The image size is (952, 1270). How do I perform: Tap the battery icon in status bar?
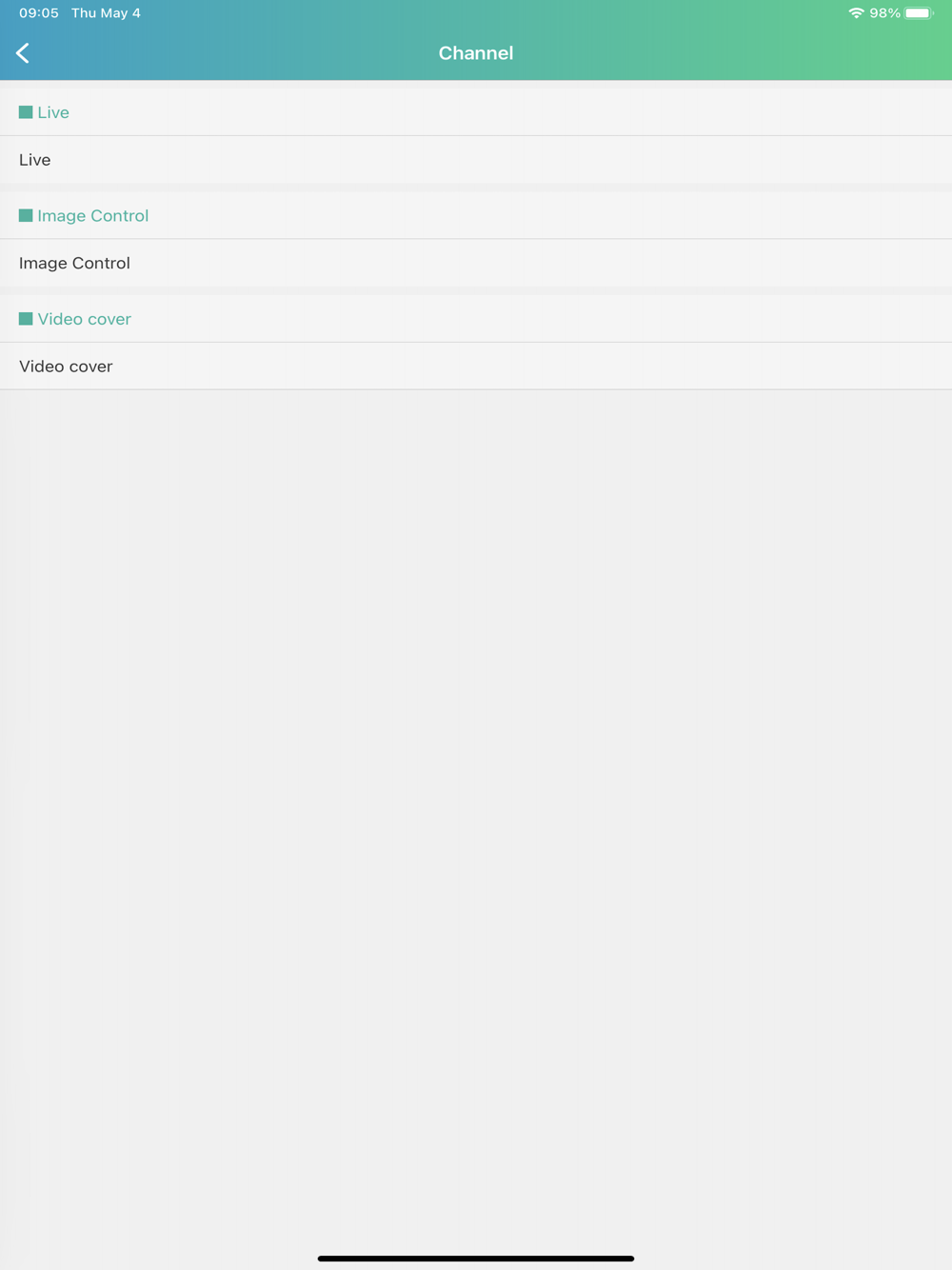point(919,13)
